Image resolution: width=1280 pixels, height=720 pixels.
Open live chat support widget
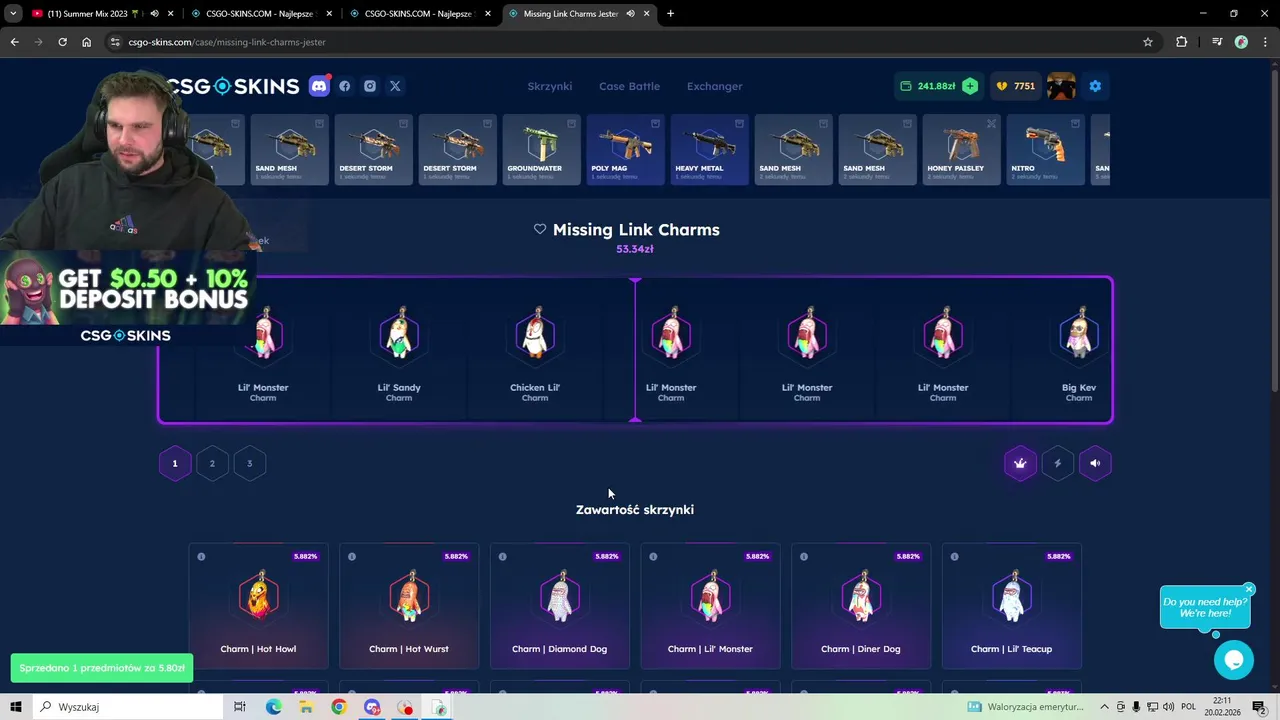tap(1233, 660)
